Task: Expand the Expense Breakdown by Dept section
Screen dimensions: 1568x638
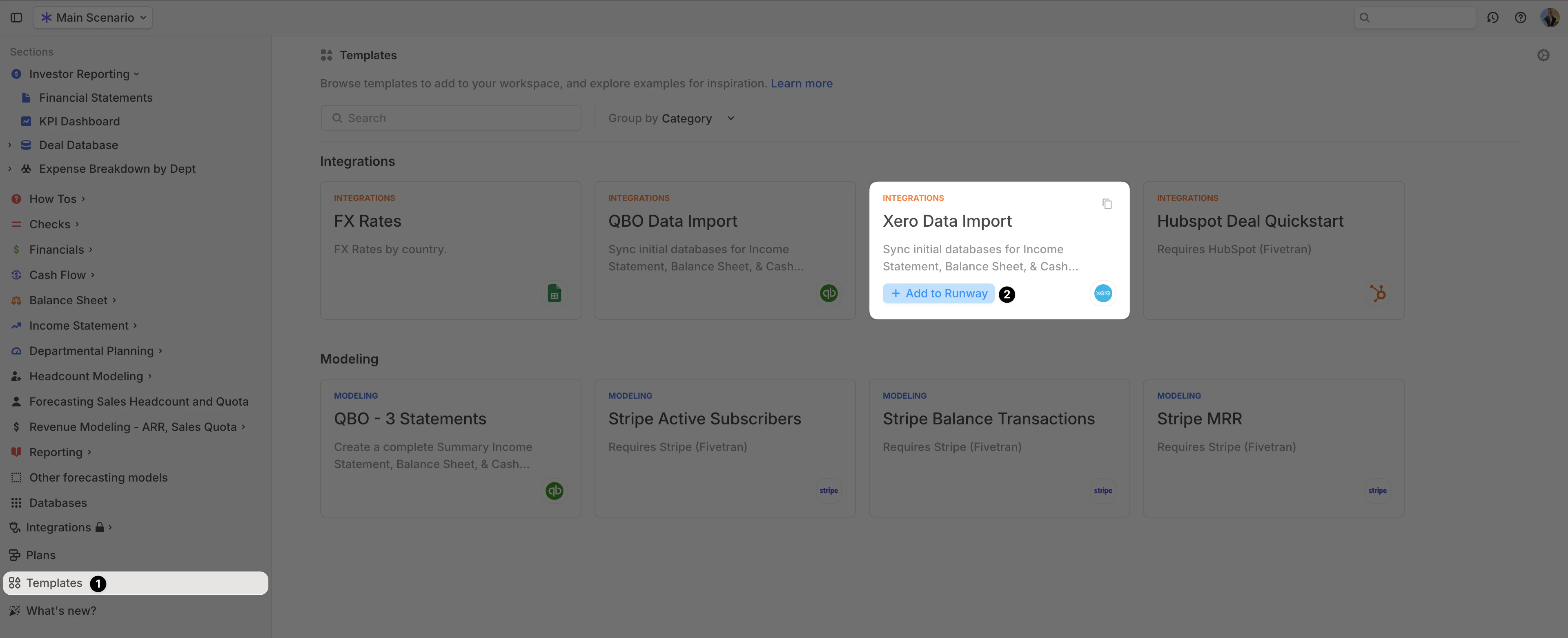Action: [x=10, y=169]
